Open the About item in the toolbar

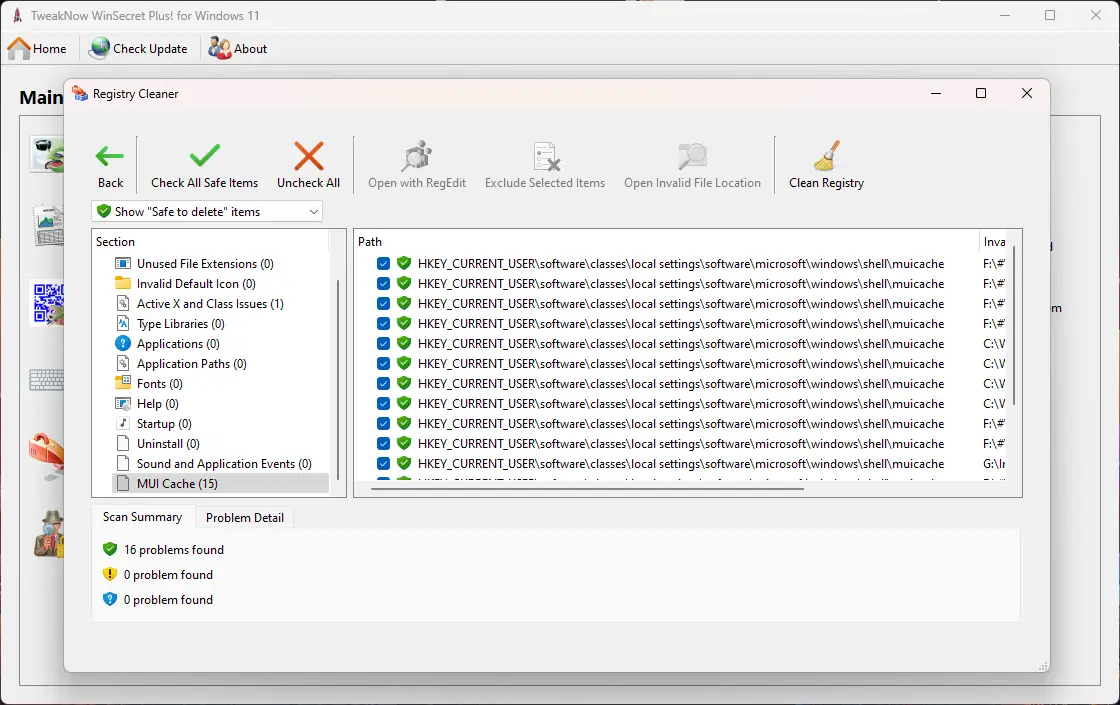[238, 49]
